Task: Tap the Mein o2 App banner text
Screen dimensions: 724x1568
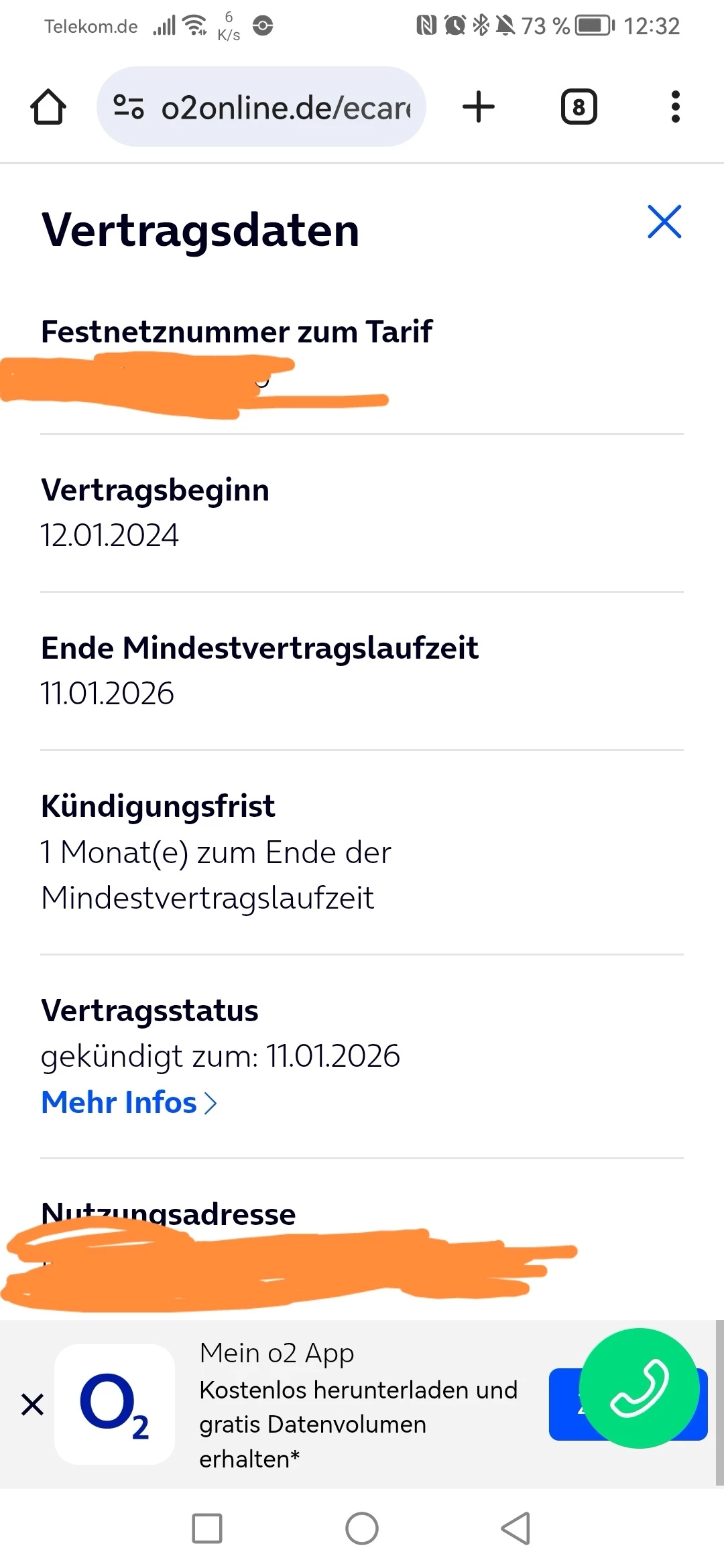Action: [358, 1404]
